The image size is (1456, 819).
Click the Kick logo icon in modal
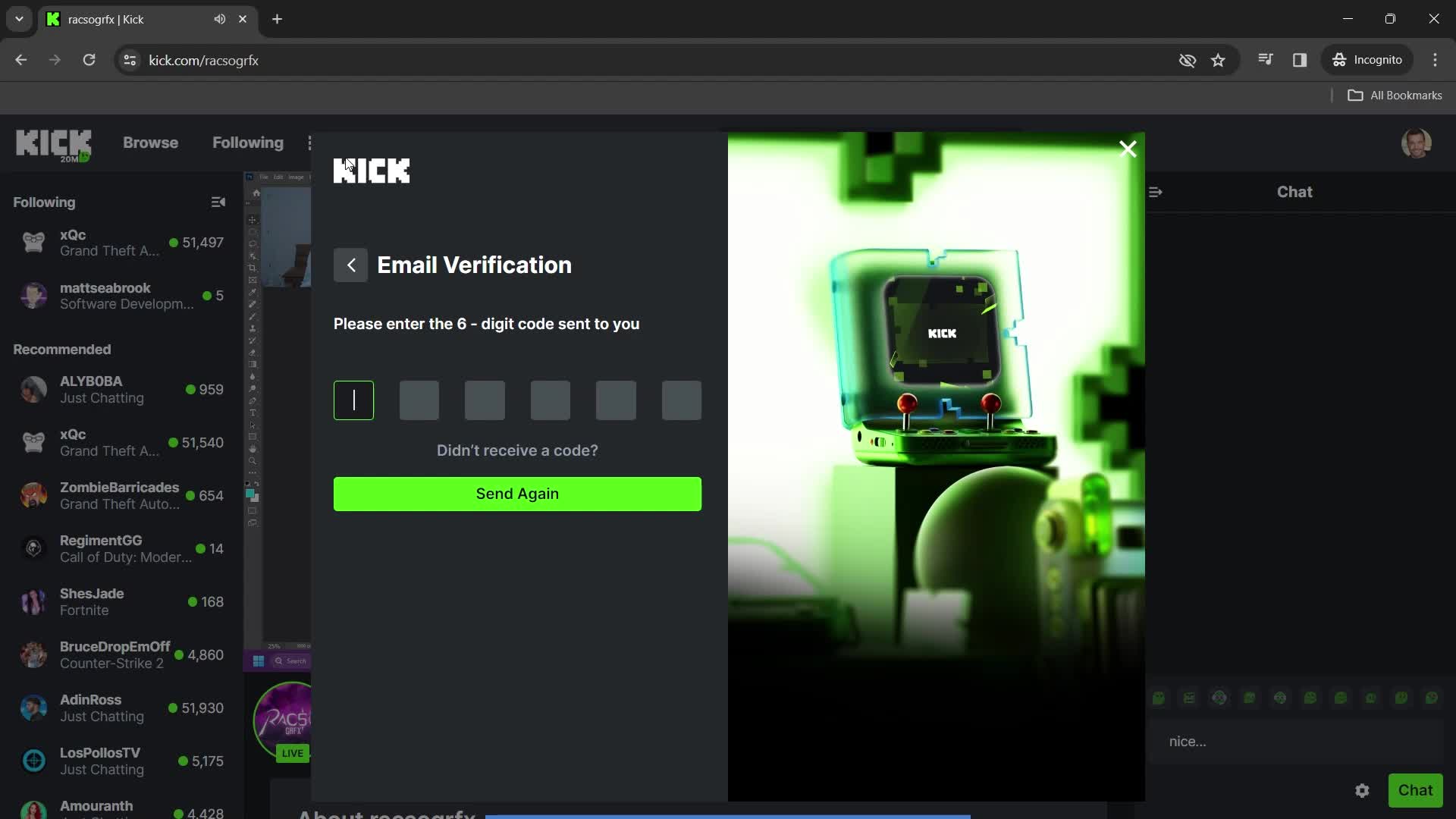pyautogui.click(x=371, y=168)
